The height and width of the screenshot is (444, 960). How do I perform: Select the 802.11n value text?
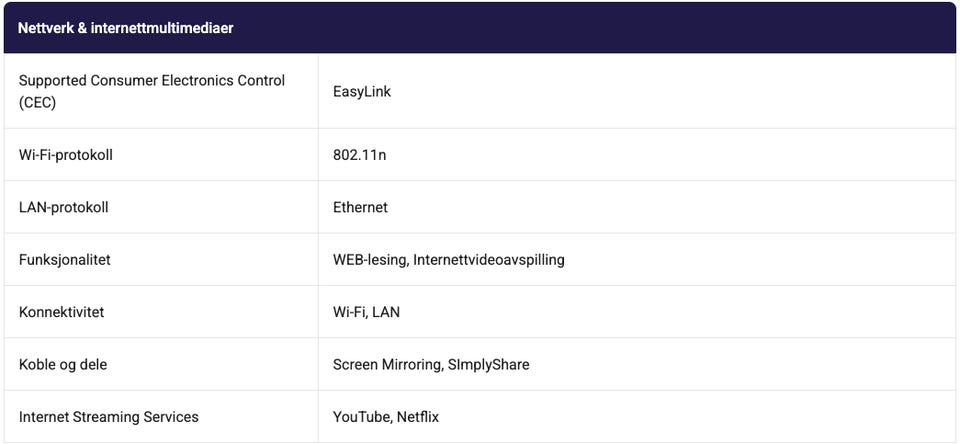(359, 155)
